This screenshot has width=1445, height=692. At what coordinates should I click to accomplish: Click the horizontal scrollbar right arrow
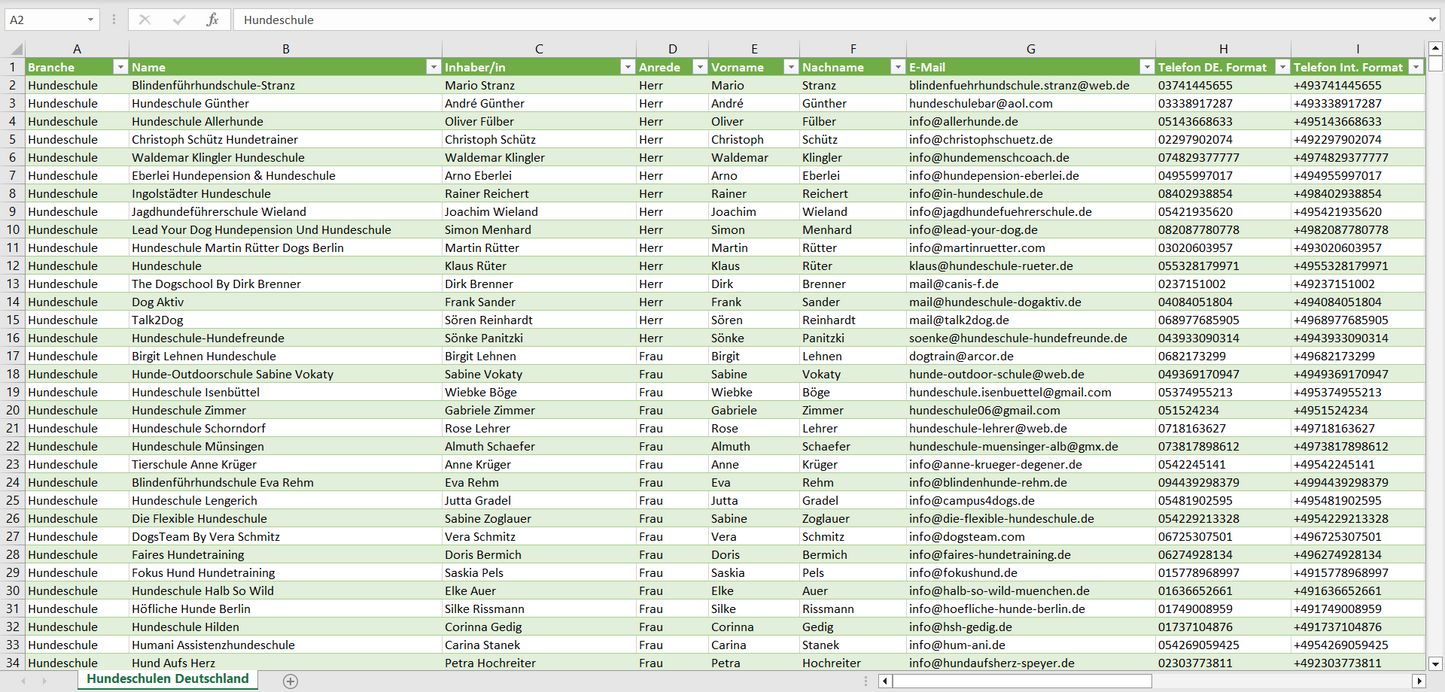pyautogui.click(x=1418, y=681)
